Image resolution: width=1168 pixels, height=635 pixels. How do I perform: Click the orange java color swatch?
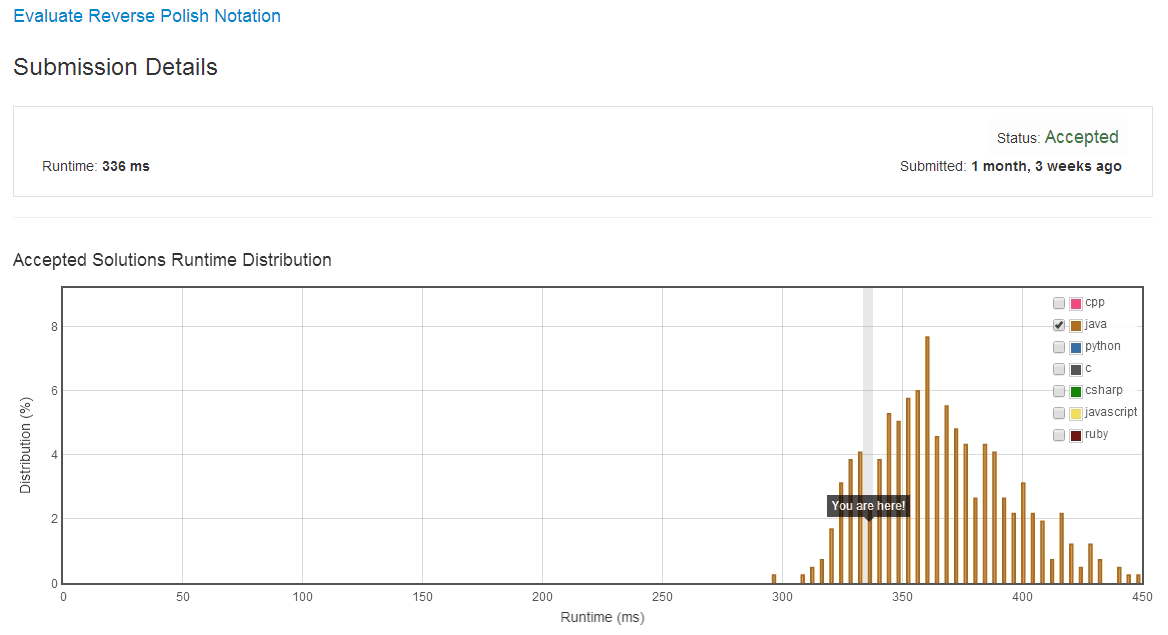[1076, 326]
